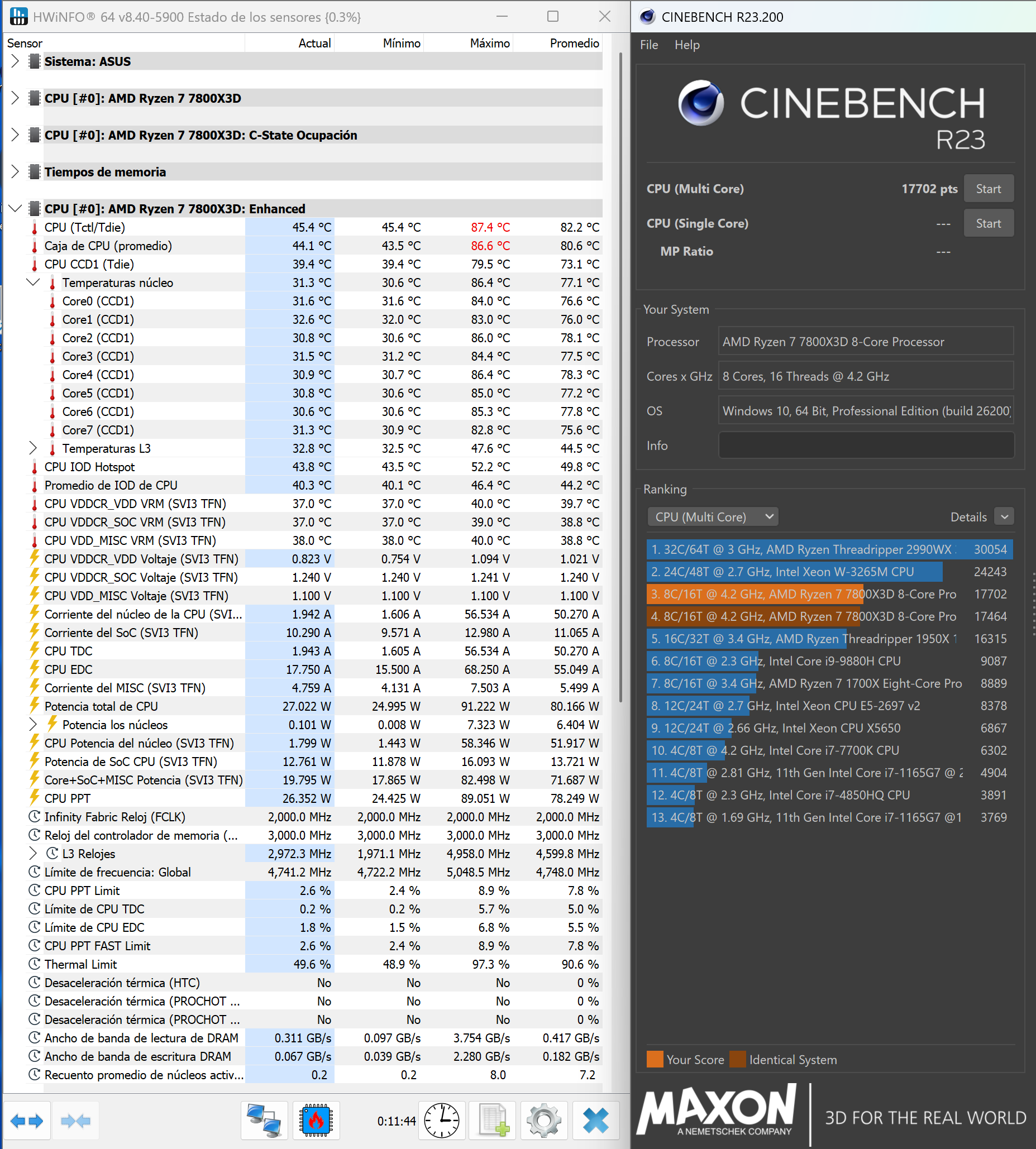Click the HWiNFO title bar app icon
Image resolution: width=1036 pixels, height=1149 pixels.
(x=18, y=17)
